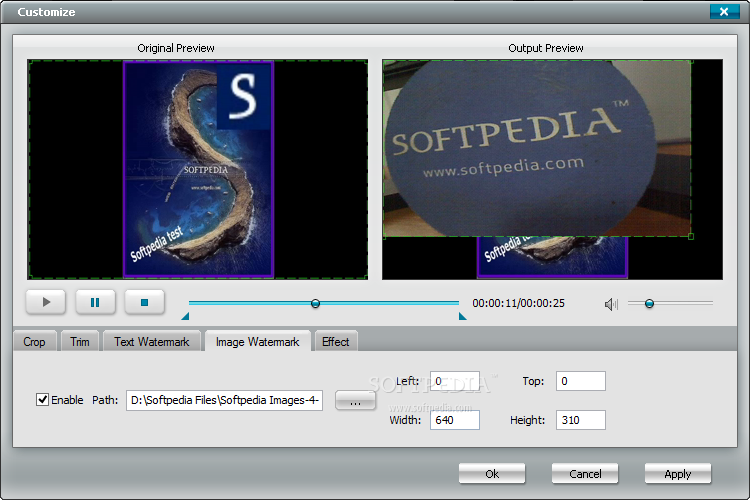Apply the watermark settings

(678, 474)
